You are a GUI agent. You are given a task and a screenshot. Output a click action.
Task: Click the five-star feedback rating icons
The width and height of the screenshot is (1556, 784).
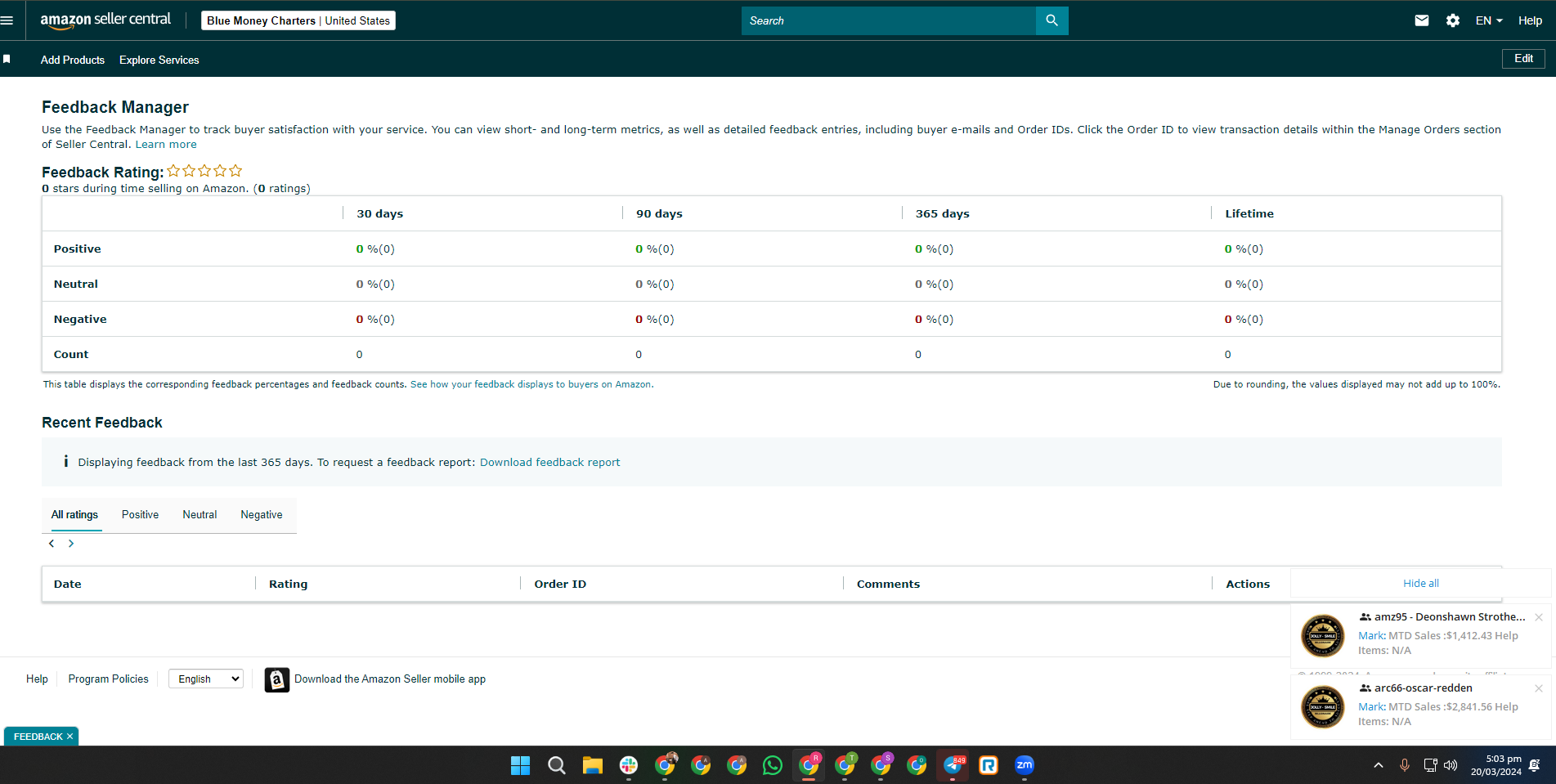(x=204, y=171)
